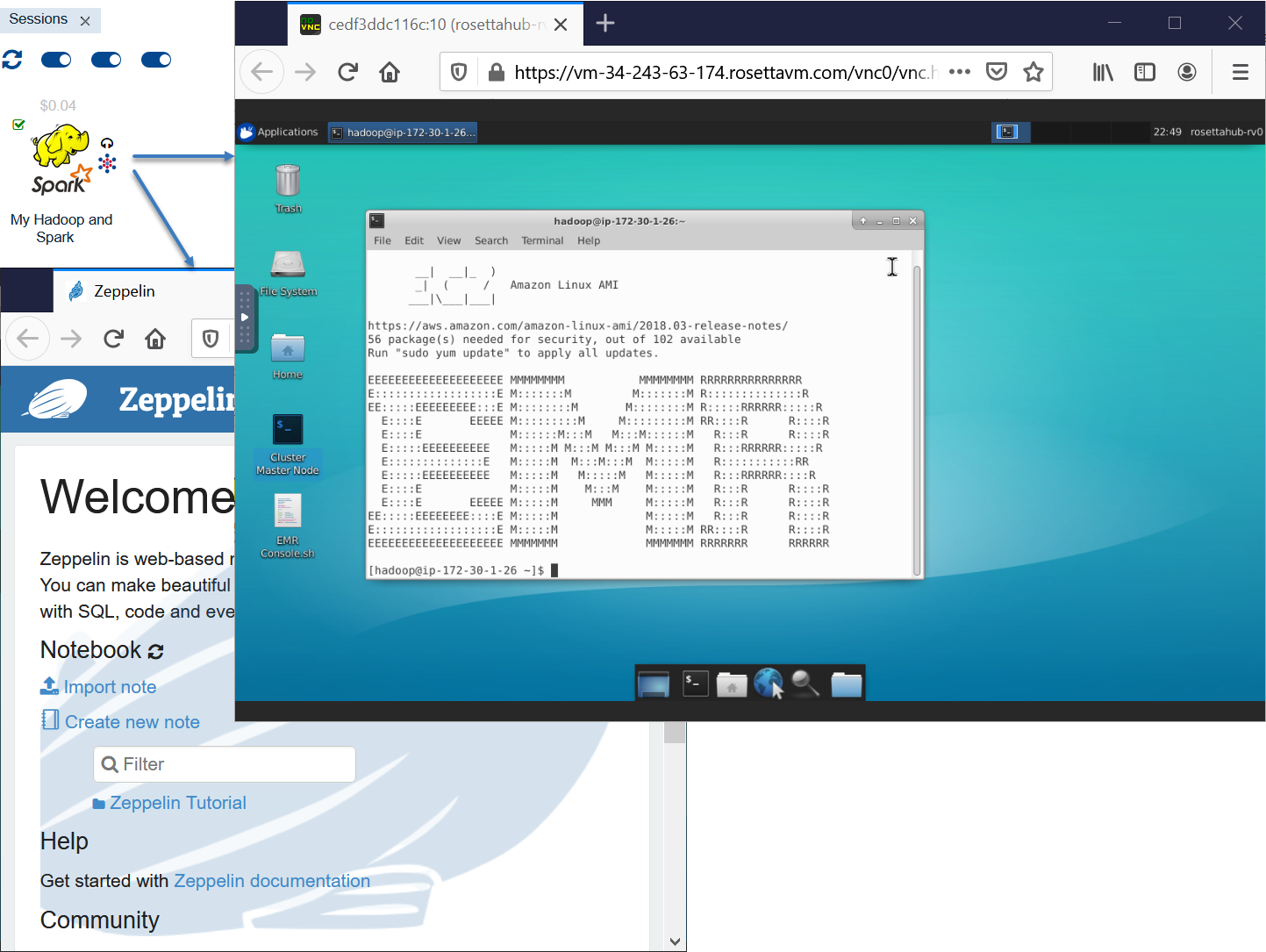Open the Firefox Library icon
This screenshot has height=952, width=1266.
tap(1103, 72)
